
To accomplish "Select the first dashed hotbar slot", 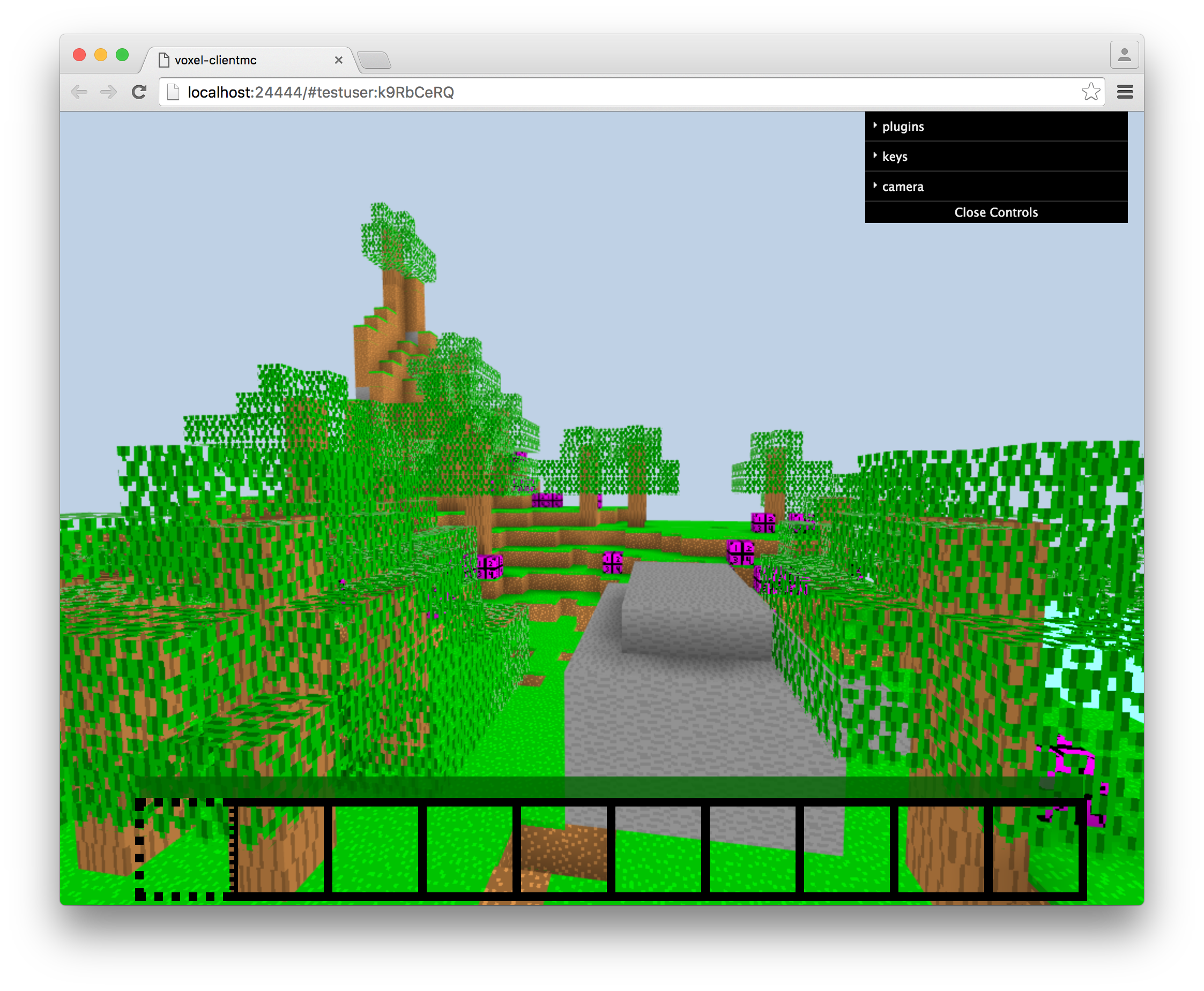I will 184,849.
